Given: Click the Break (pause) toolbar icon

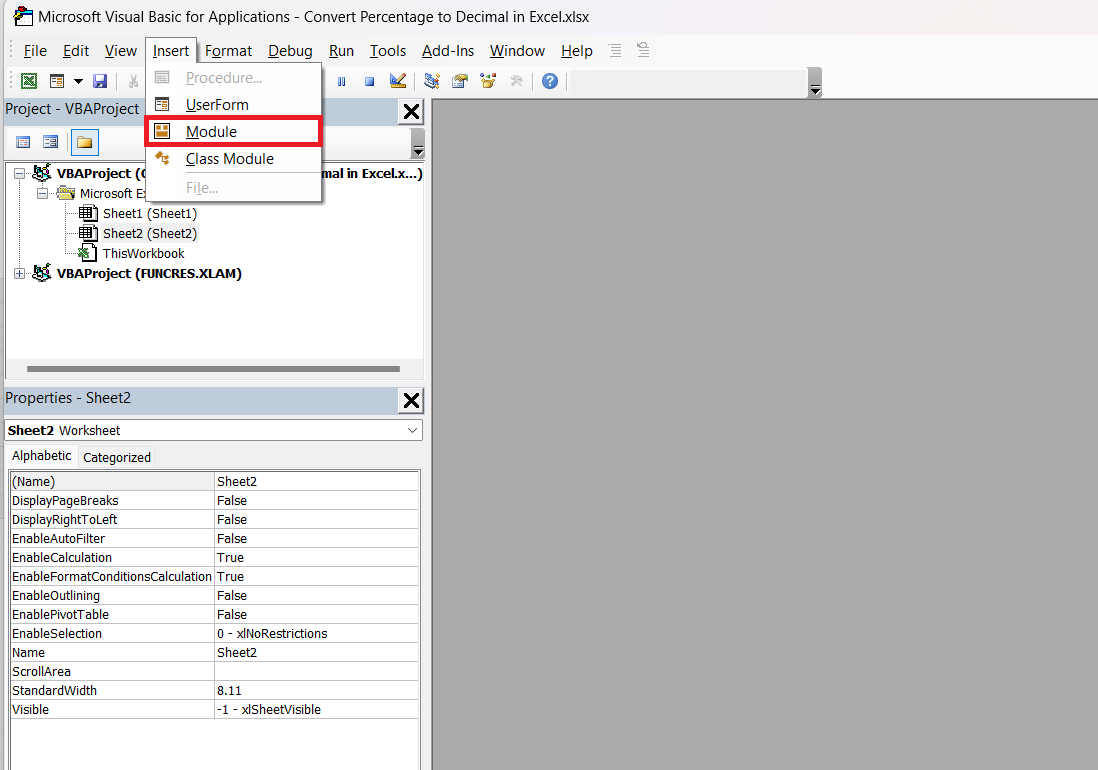Looking at the screenshot, I should click(342, 81).
